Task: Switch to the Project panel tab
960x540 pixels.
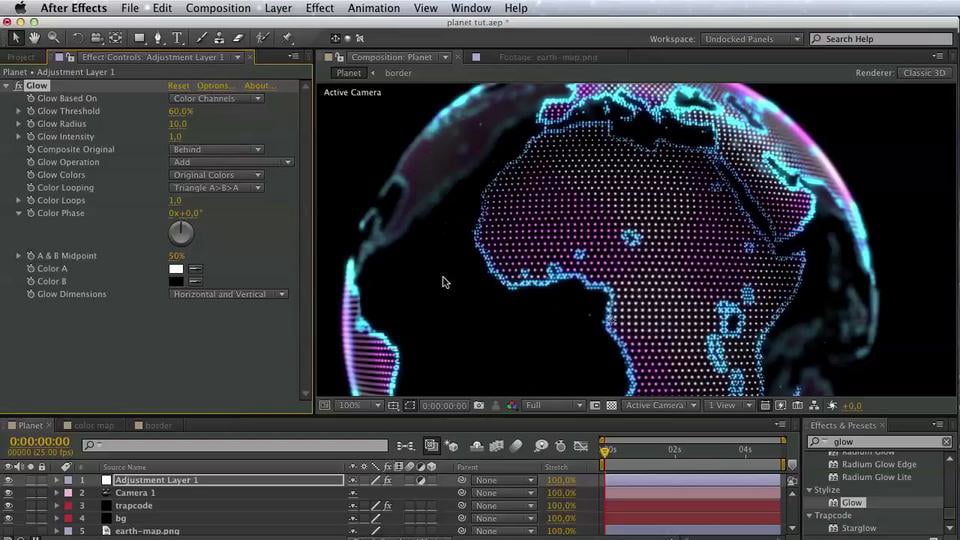Action: click(21, 57)
